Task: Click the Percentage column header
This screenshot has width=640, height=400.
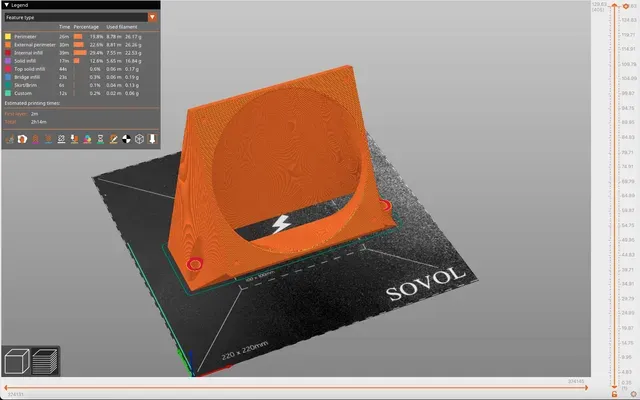Action: (x=86, y=27)
